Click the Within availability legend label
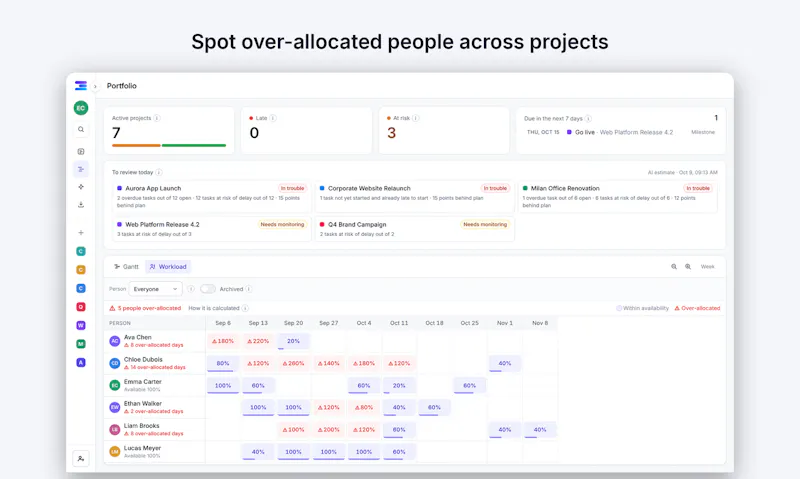The height and width of the screenshot is (479, 800). [x=642, y=308]
